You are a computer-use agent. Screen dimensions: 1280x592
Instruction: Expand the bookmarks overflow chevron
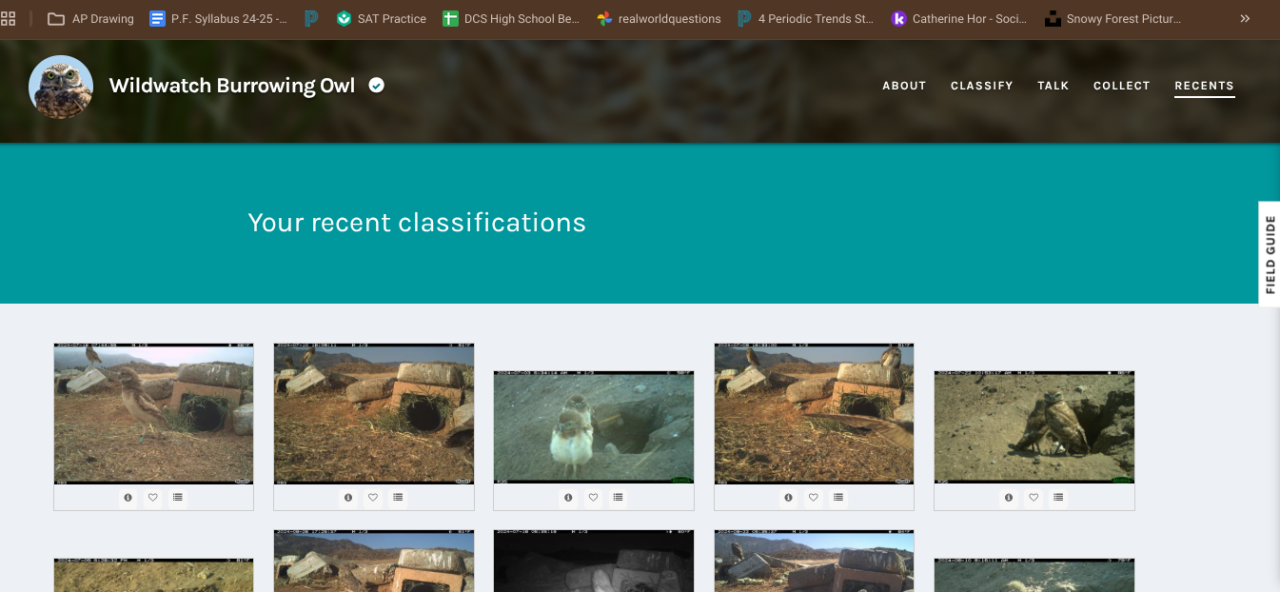pos(1245,18)
